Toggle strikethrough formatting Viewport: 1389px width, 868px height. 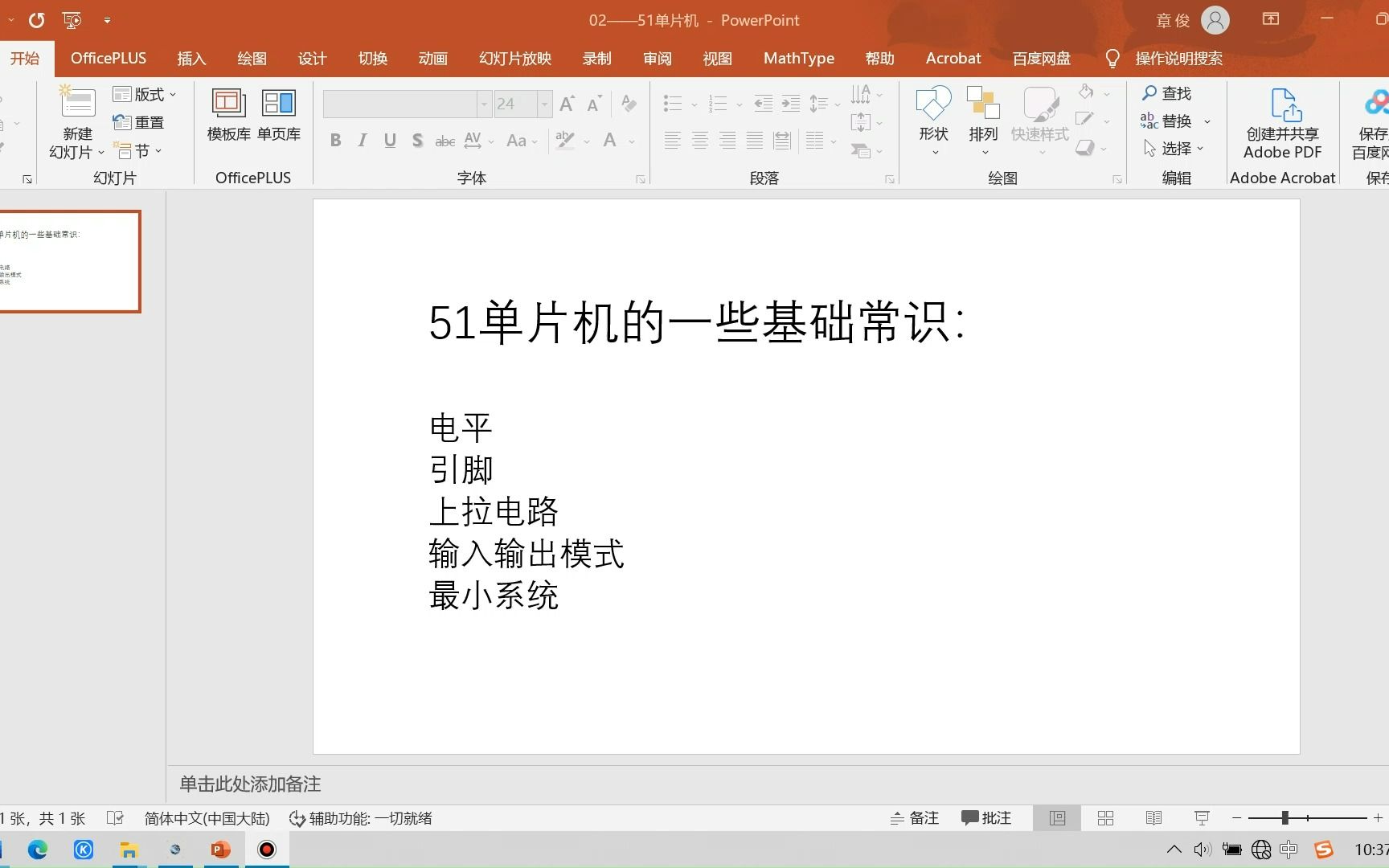(x=444, y=140)
